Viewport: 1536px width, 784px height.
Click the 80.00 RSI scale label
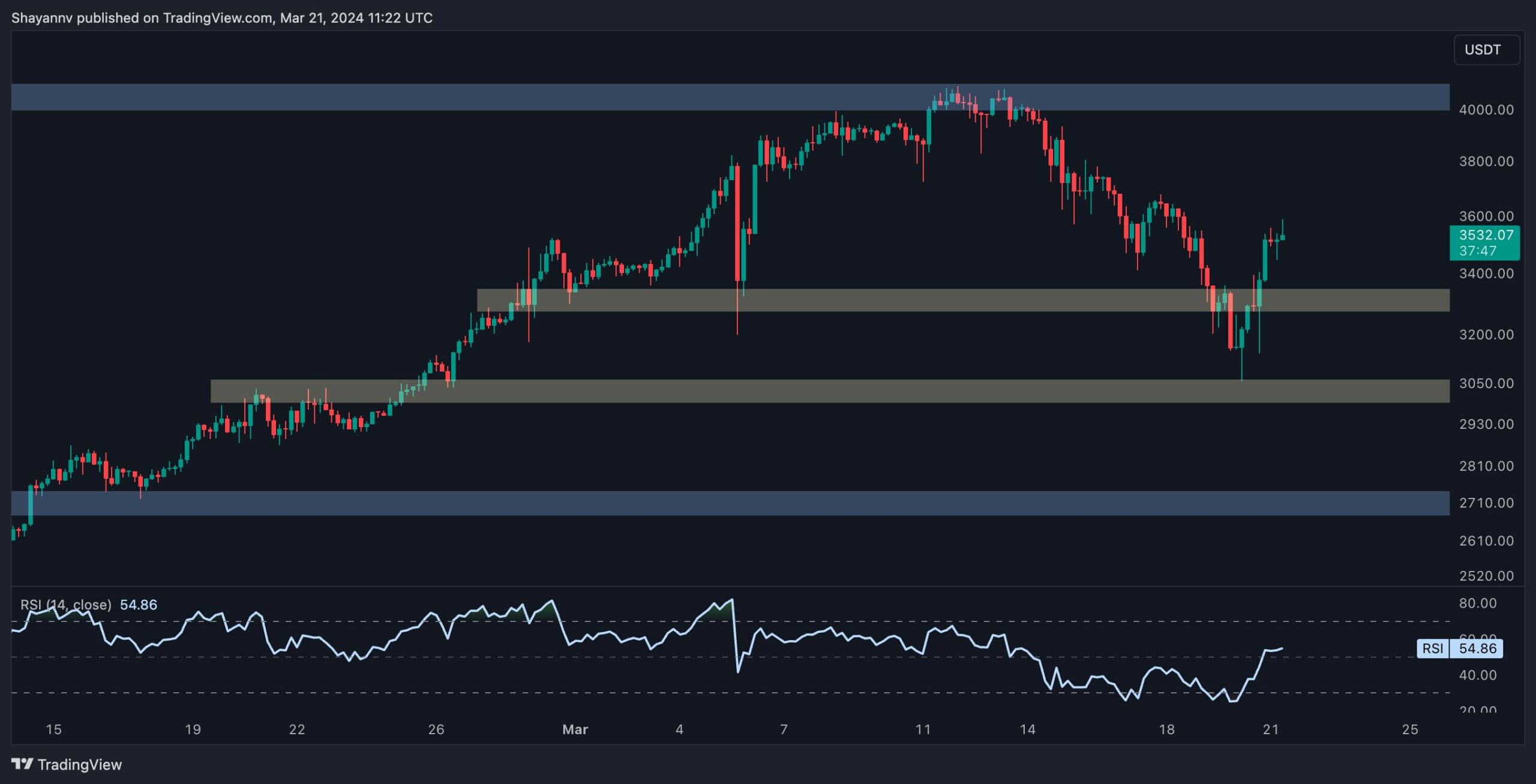click(x=1477, y=603)
